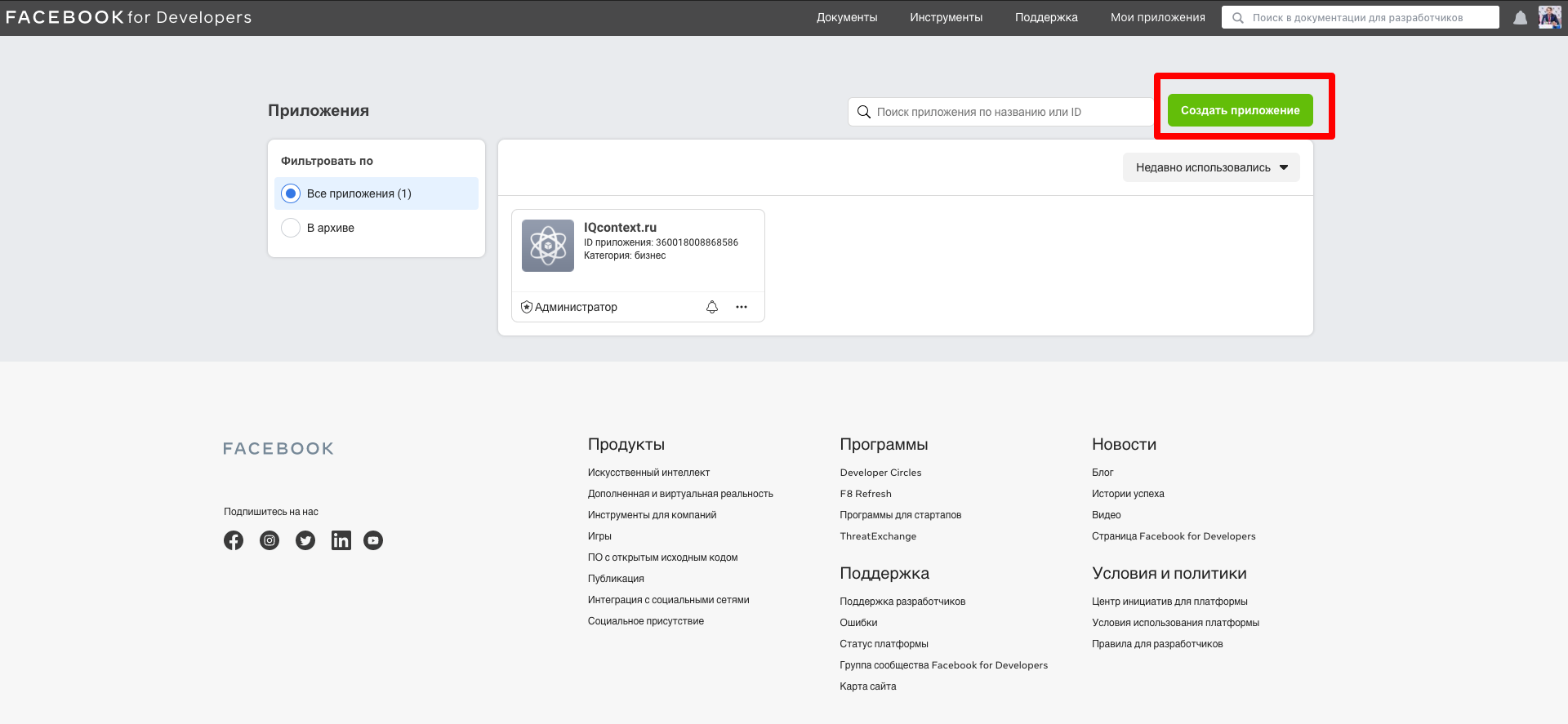
Task: Go to 'Мои приложения' in top bar
Action: pos(1157,17)
